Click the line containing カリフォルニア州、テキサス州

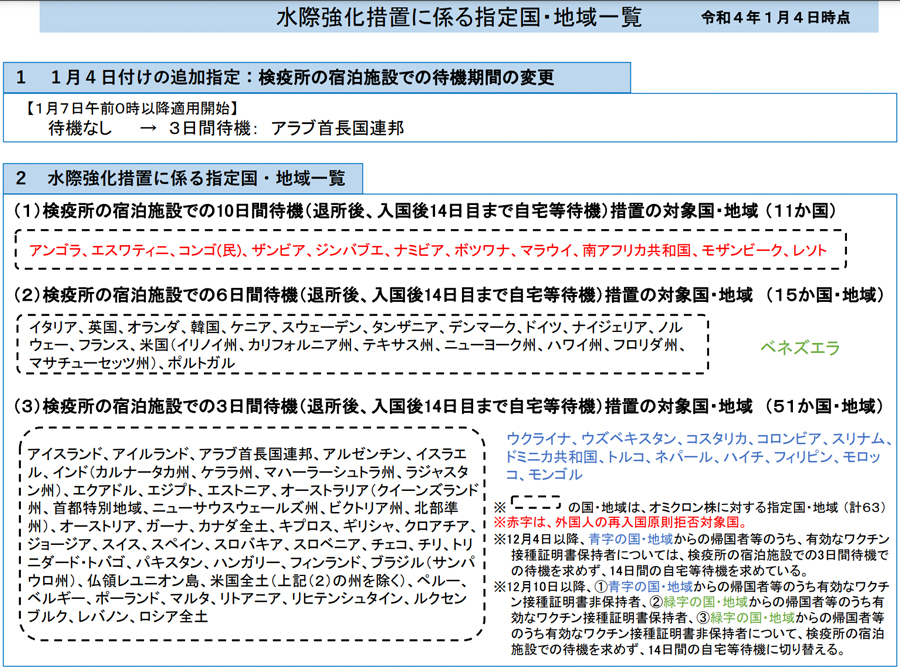click(357, 345)
